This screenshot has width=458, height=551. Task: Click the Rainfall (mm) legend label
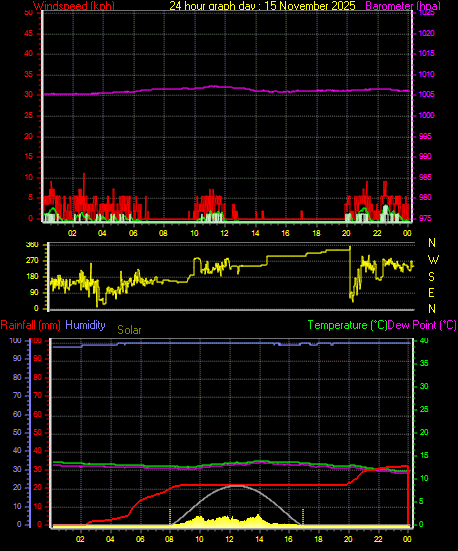tap(31, 325)
